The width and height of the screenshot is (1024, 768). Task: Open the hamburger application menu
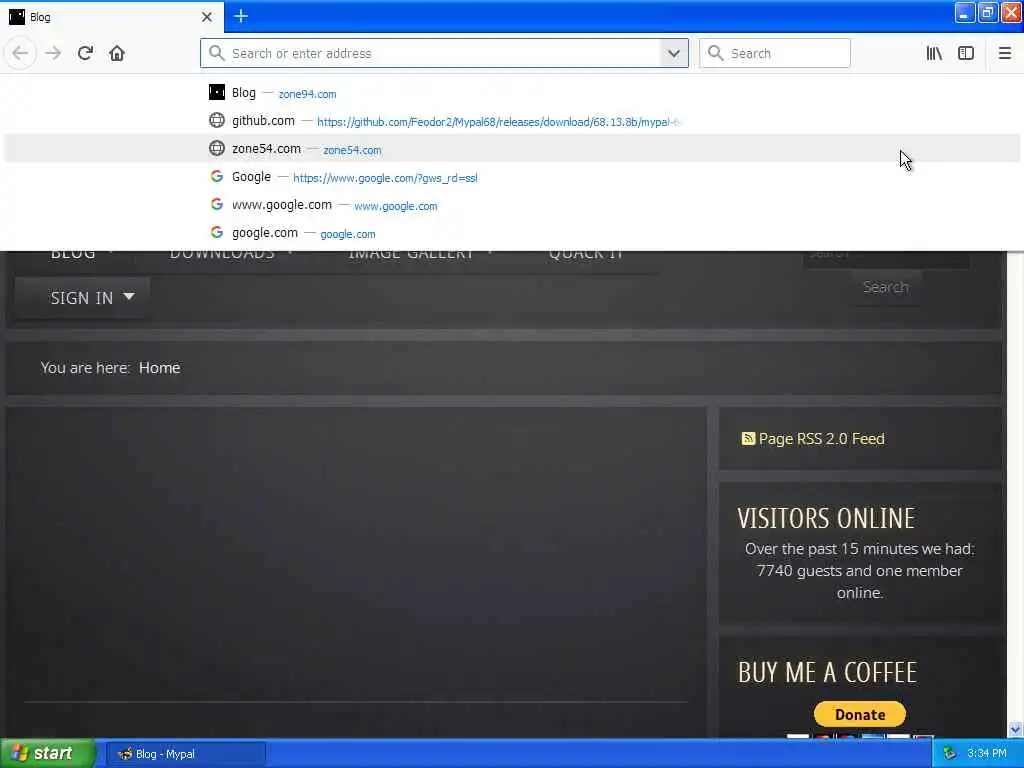1005,54
